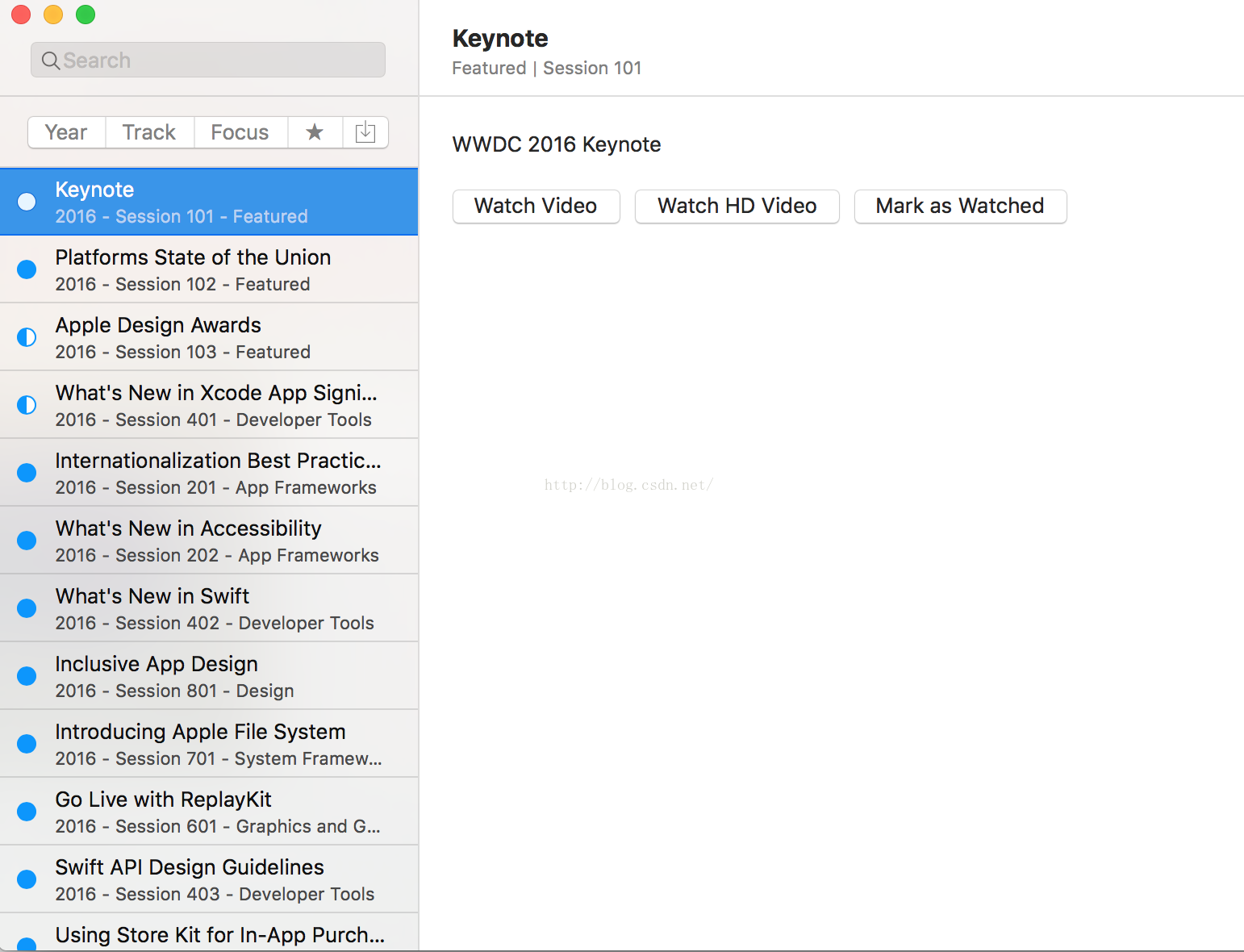Open the Track filter

click(x=149, y=132)
